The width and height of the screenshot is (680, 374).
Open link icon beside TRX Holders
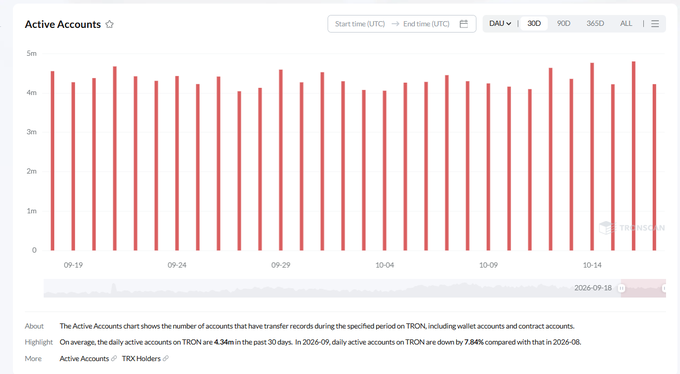(166, 358)
